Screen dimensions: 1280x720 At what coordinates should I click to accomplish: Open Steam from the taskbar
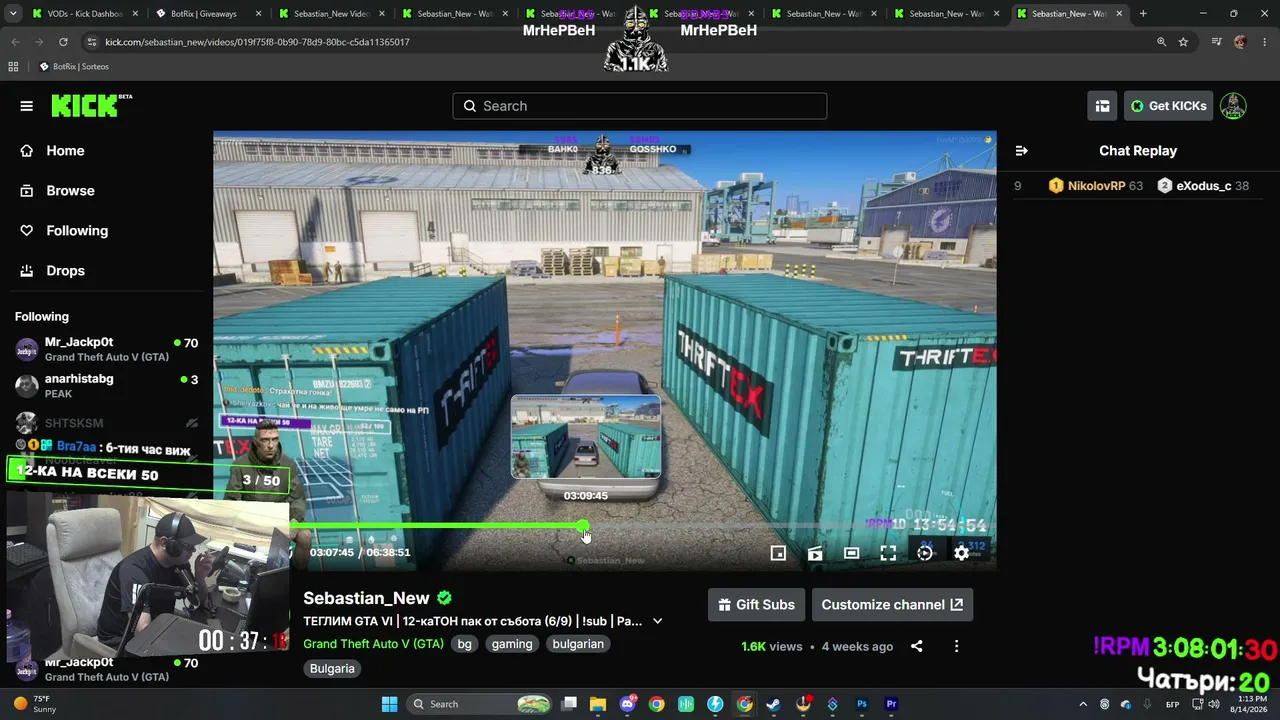pos(773,704)
